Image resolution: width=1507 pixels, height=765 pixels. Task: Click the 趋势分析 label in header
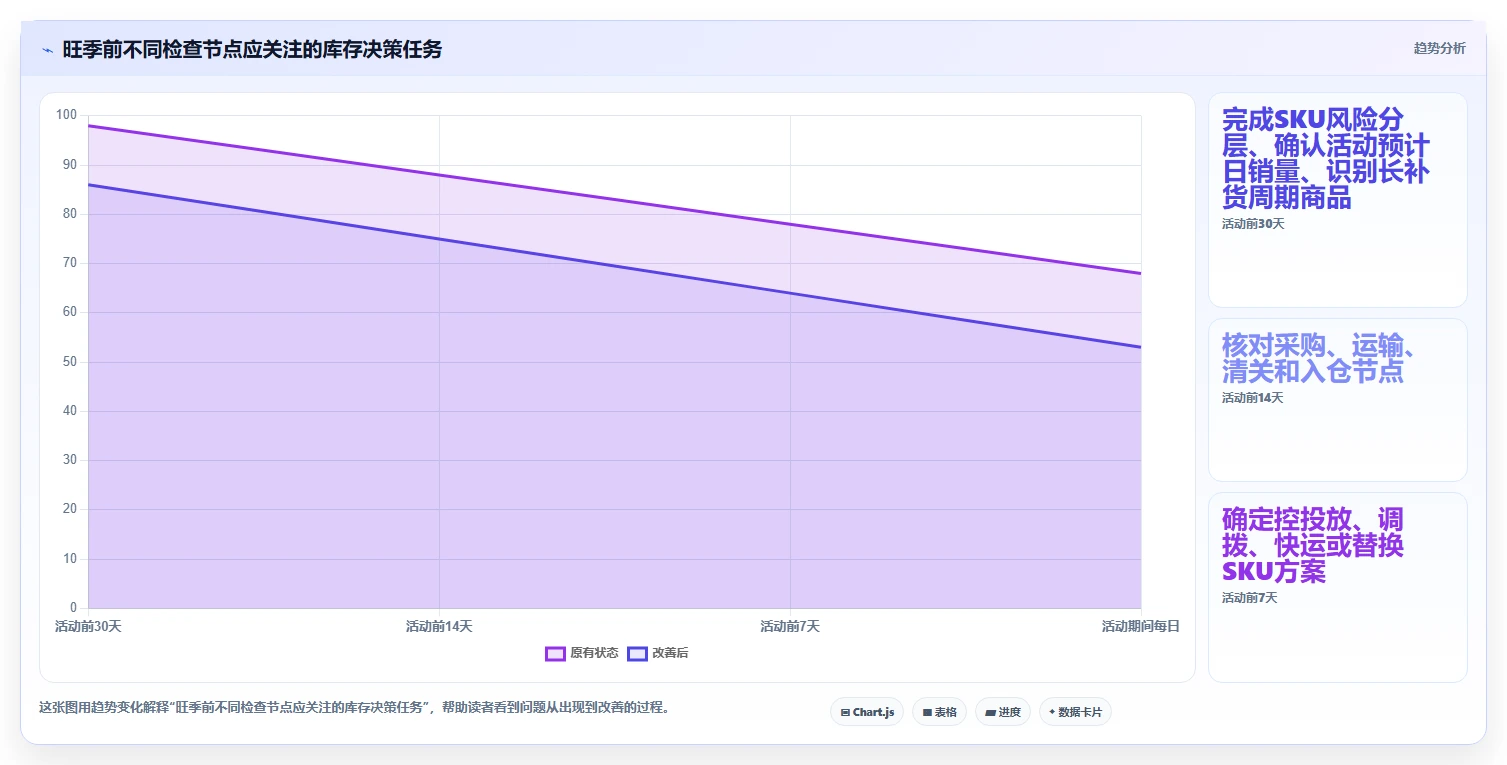point(1439,48)
